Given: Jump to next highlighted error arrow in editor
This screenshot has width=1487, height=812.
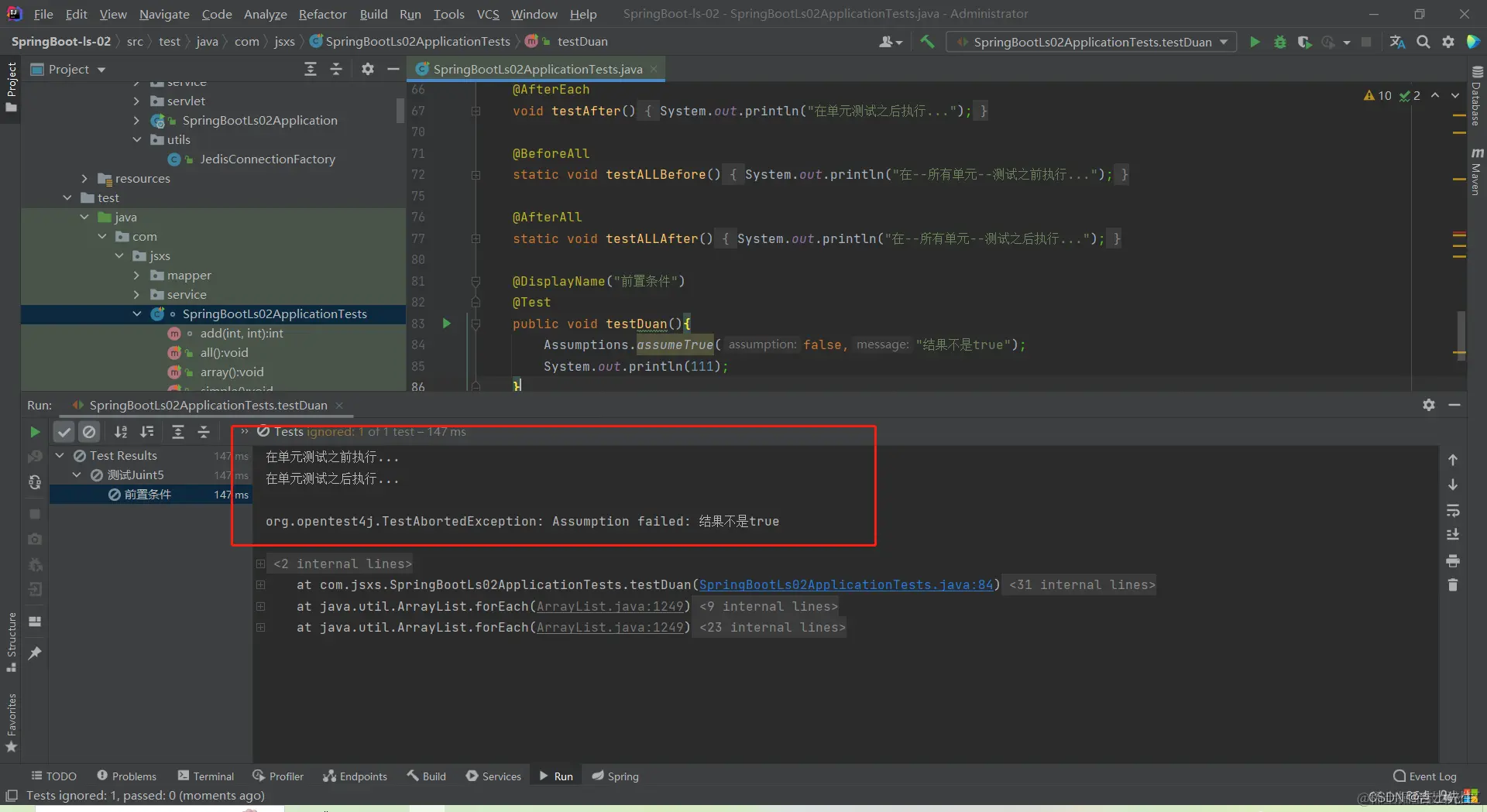Looking at the screenshot, I should [x=1455, y=95].
